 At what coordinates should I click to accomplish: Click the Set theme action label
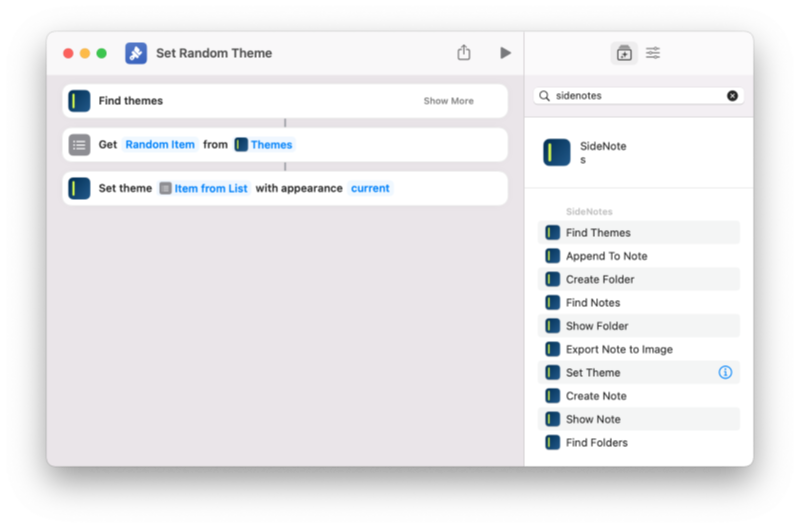click(125, 188)
